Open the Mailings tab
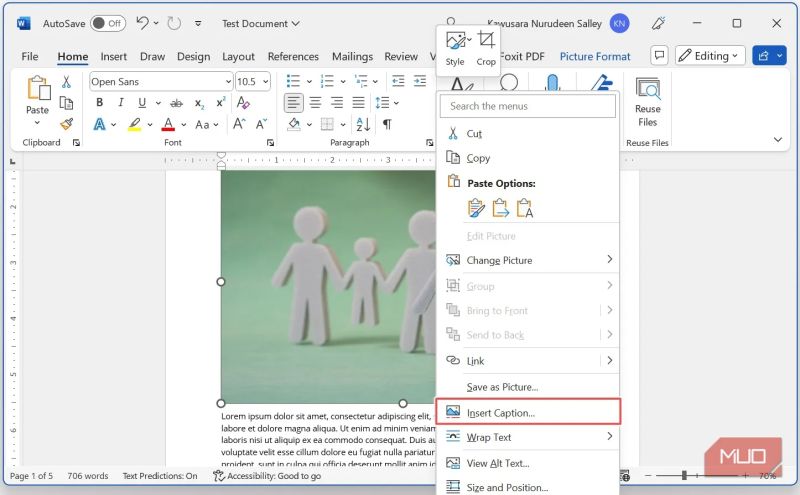 [352, 56]
